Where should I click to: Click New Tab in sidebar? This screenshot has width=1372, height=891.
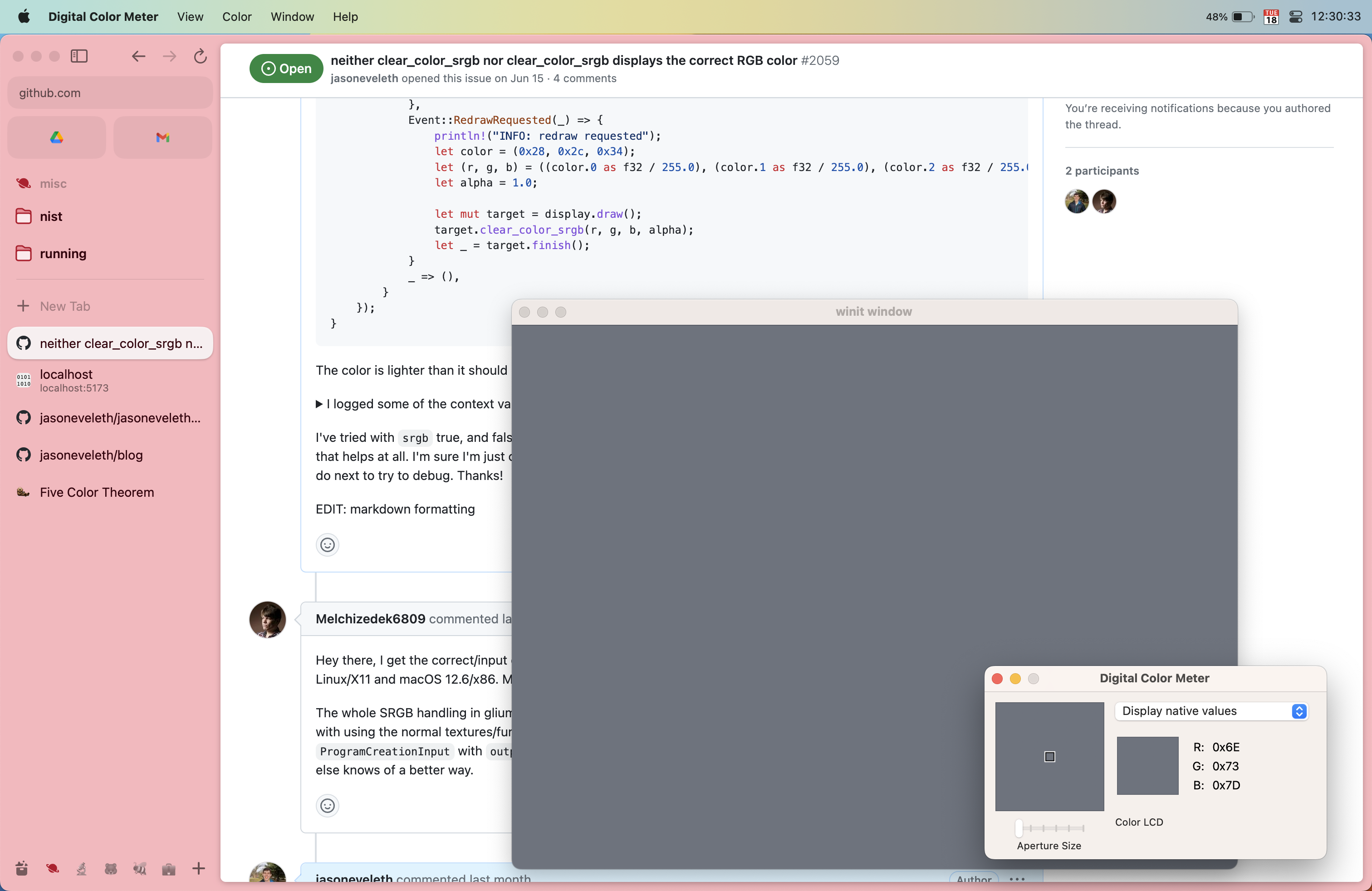64,306
